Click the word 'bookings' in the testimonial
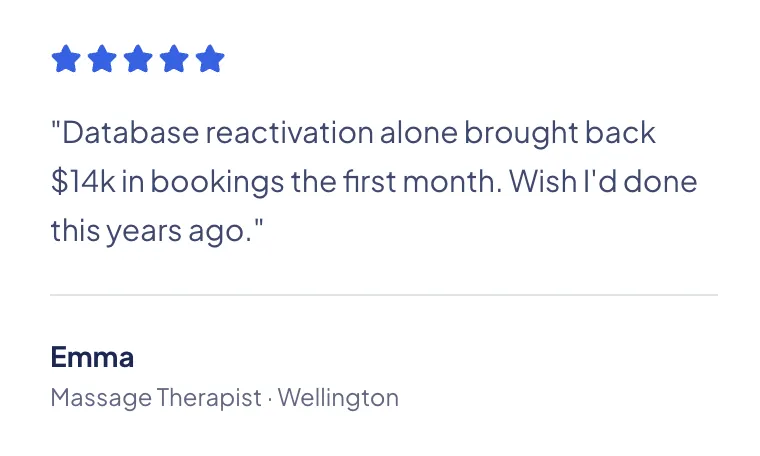The width and height of the screenshot is (760, 456). [x=217, y=183]
